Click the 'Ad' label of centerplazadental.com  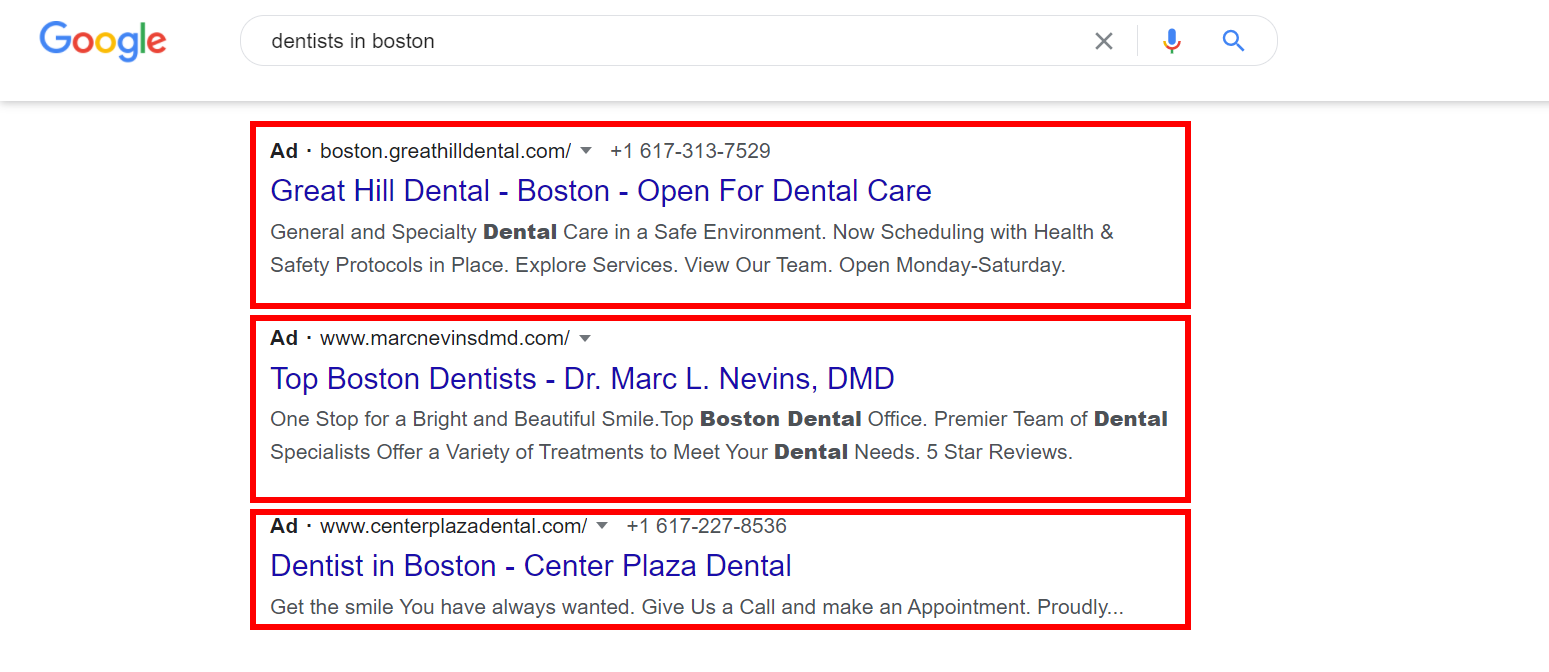click(x=284, y=526)
